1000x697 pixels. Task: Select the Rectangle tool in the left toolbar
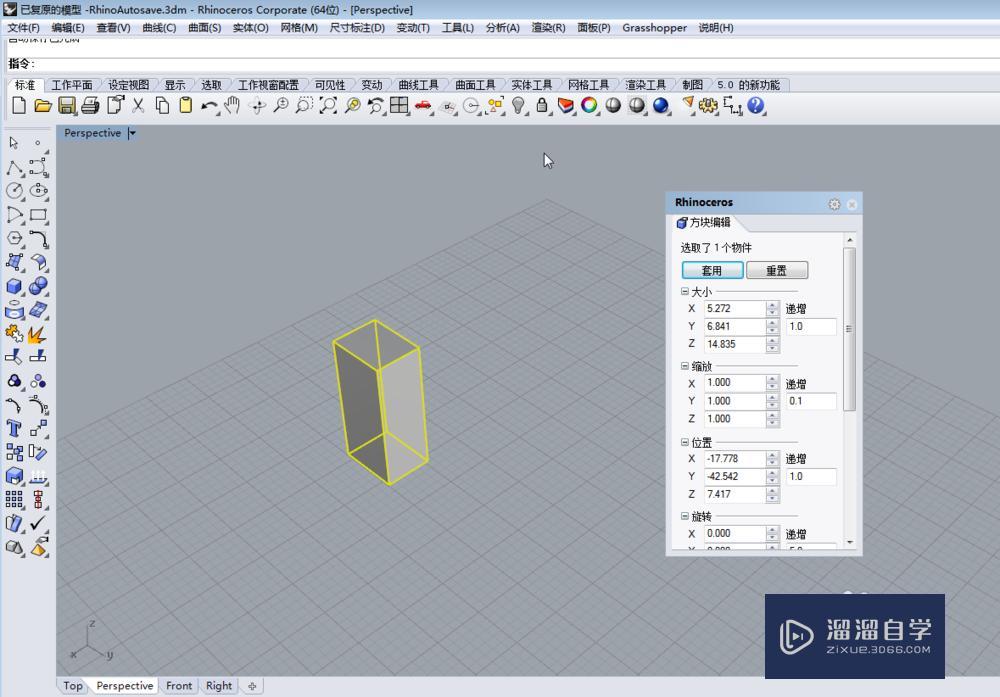pos(38,215)
